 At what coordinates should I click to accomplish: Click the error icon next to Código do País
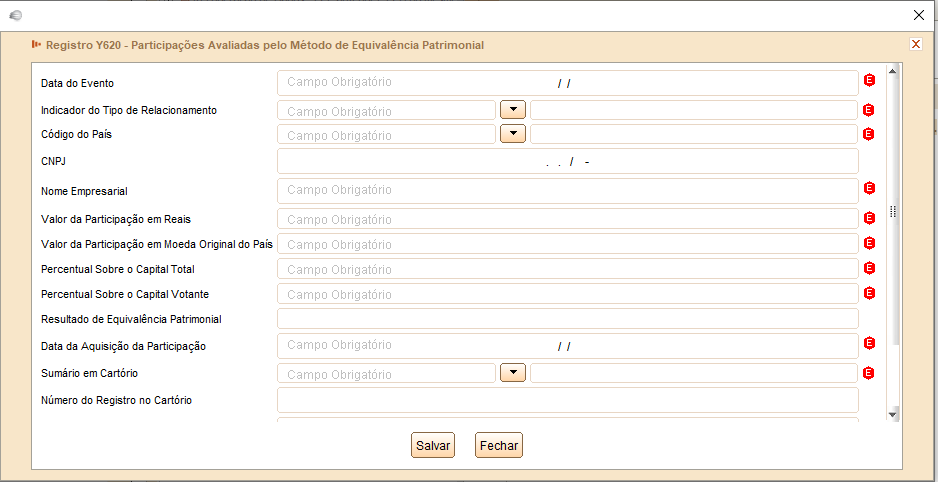869,134
